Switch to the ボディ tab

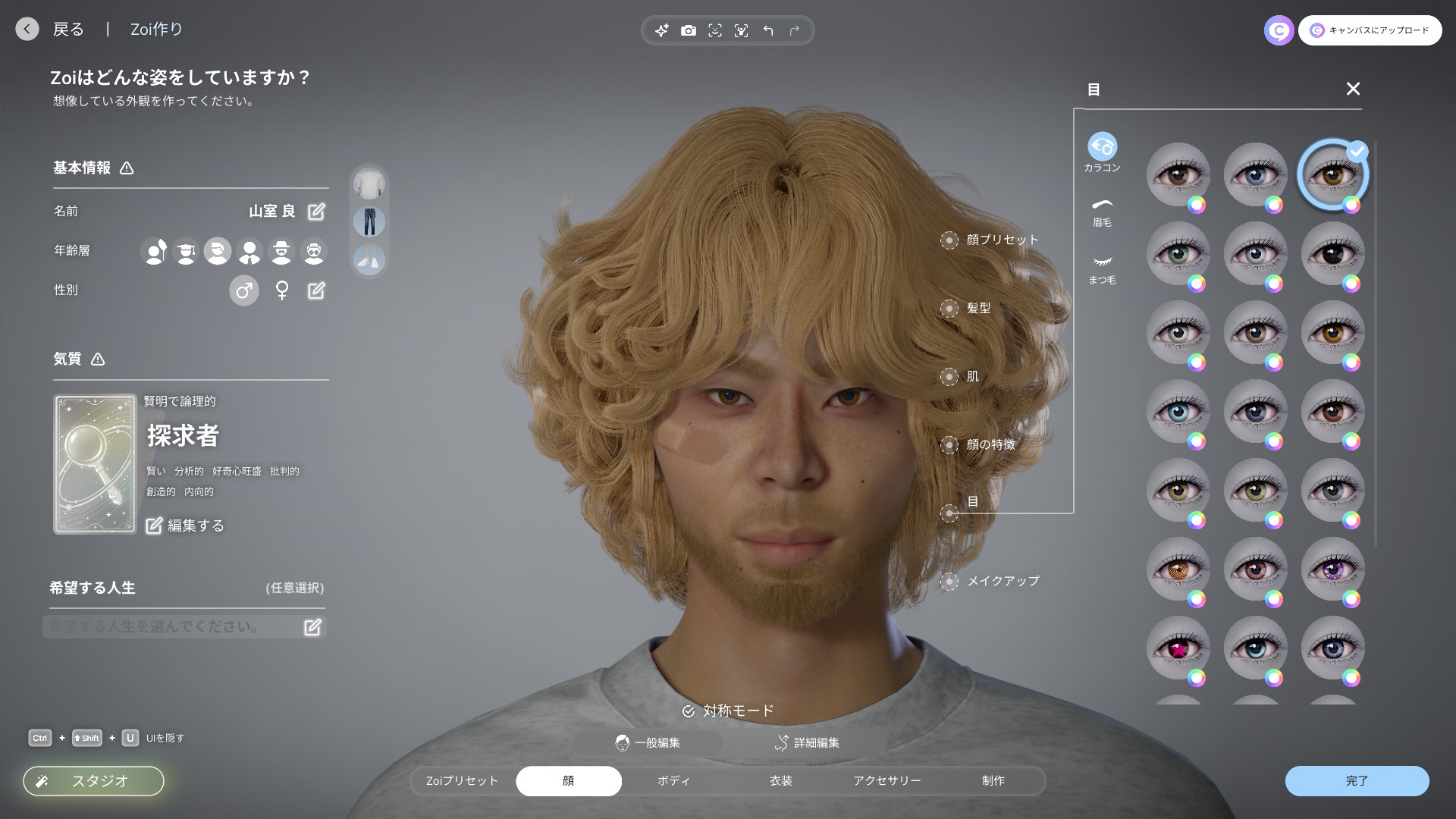click(673, 781)
